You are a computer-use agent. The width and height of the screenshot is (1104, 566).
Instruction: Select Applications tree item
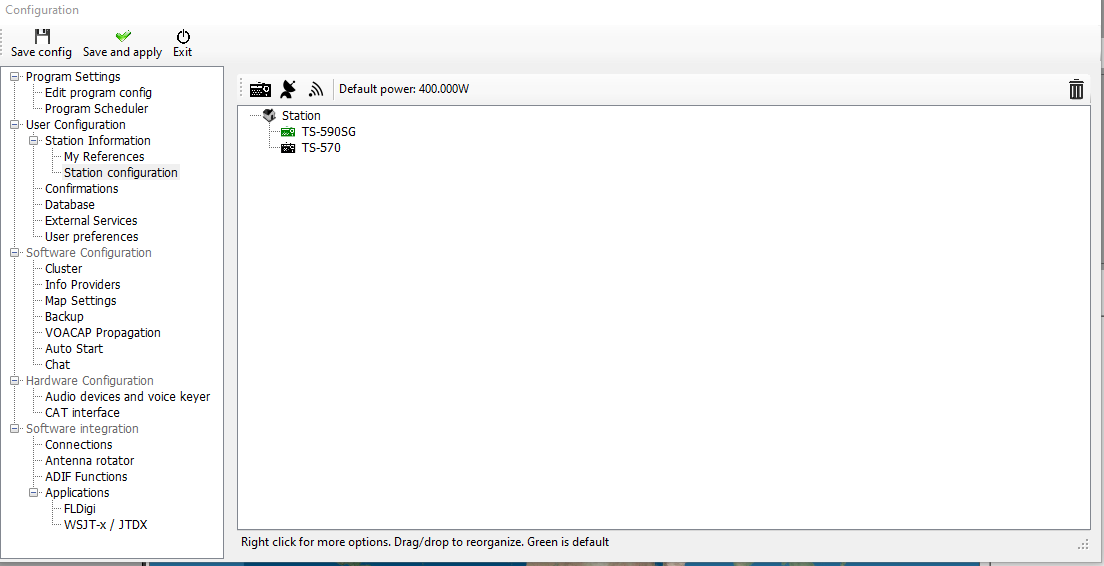[77, 493]
